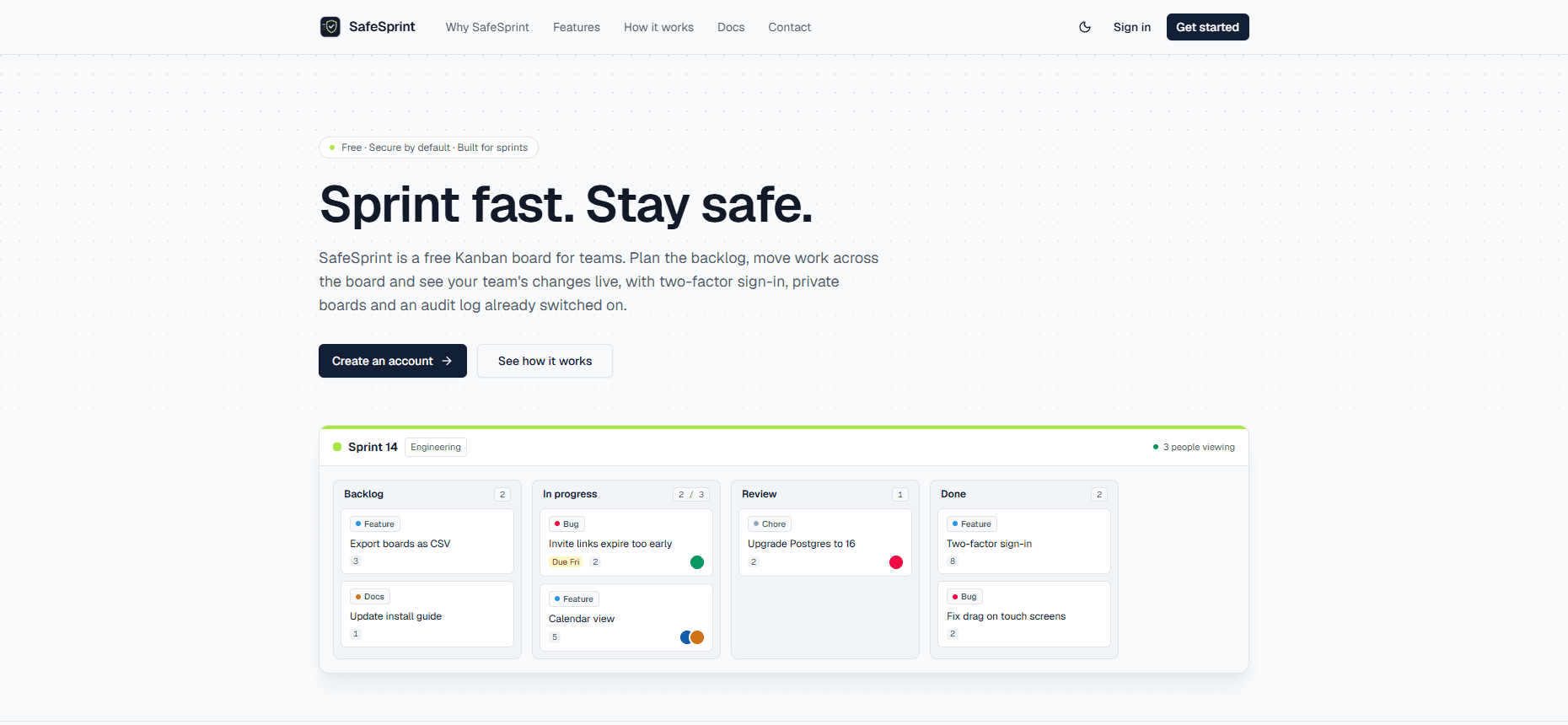Click the Invite links expire too early title

point(610,544)
